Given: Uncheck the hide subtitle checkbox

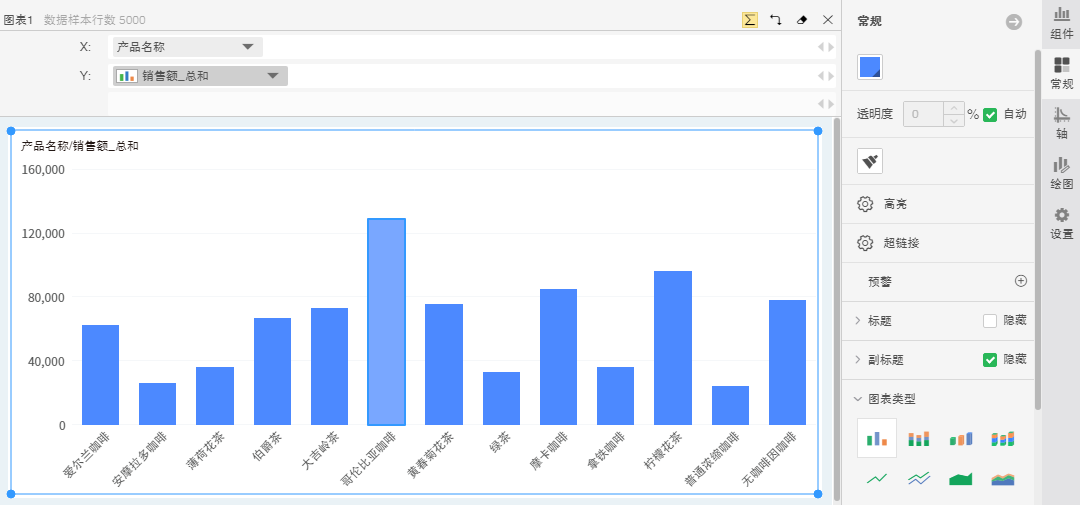Looking at the screenshot, I should (x=990, y=359).
